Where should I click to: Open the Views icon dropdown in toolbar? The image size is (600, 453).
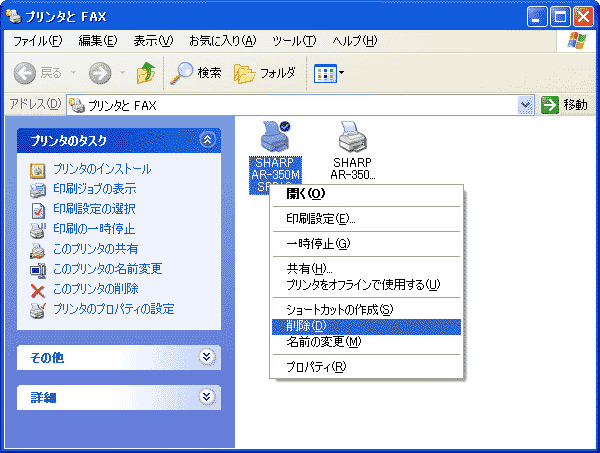(x=329, y=73)
